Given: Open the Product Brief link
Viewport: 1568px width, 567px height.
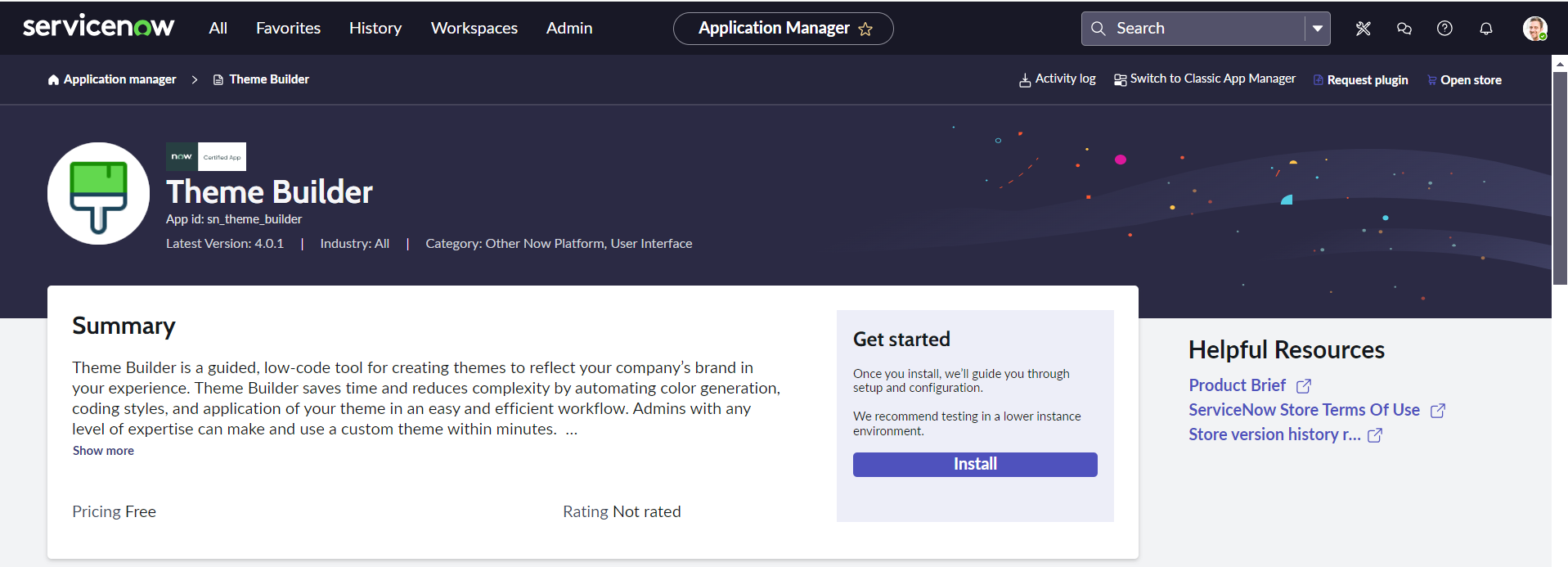Looking at the screenshot, I should pos(1250,385).
